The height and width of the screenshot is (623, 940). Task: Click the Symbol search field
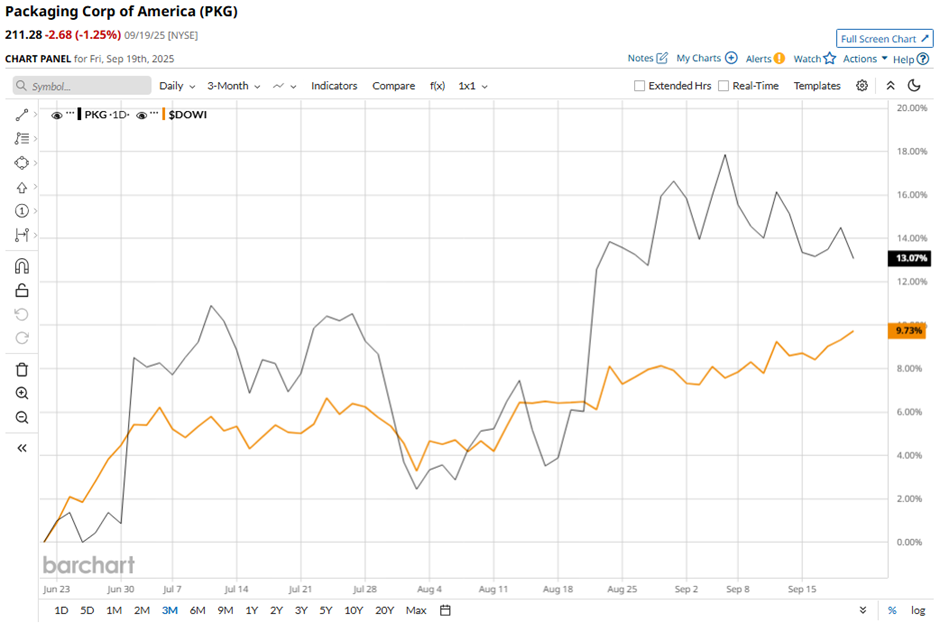coord(82,86)
